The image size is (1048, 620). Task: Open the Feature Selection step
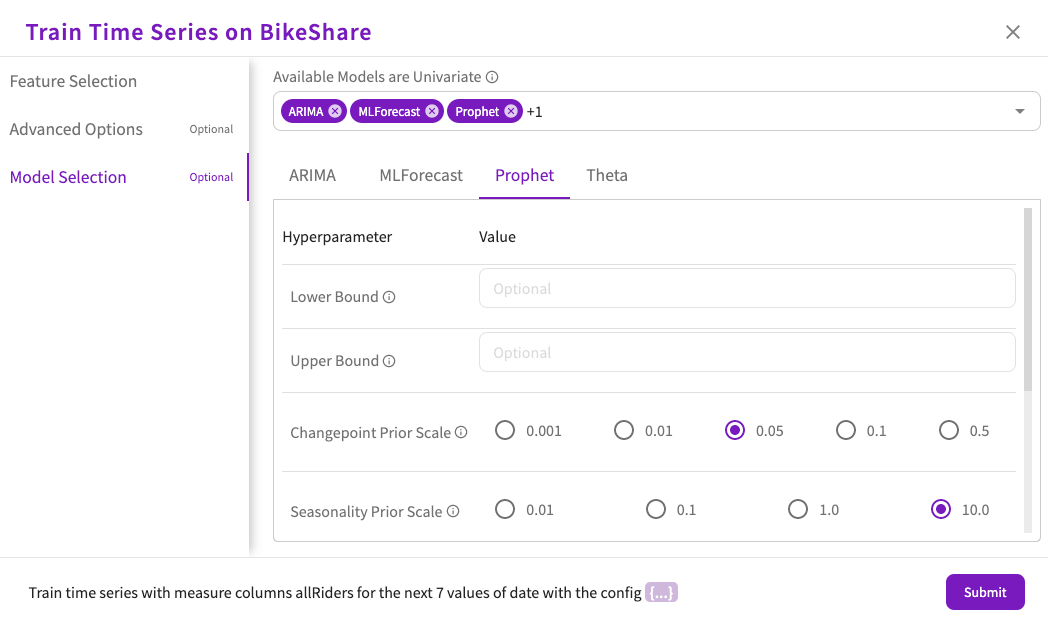pyautogui.click(x=124, y=81)
